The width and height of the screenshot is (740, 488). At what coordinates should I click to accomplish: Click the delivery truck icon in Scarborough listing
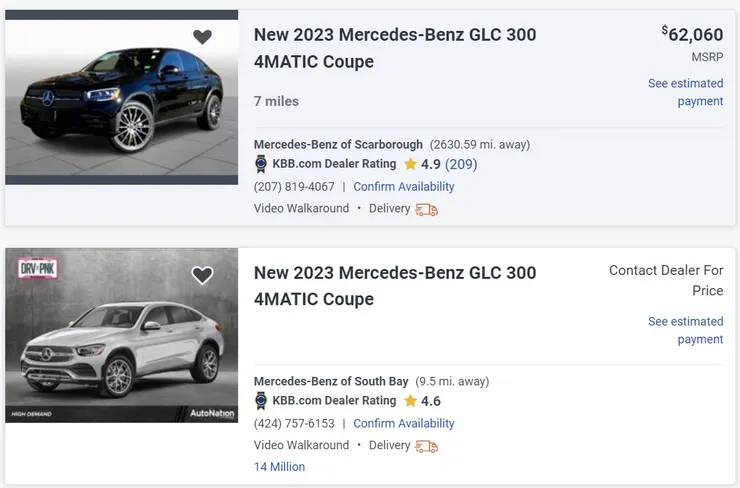coord(427,209)
